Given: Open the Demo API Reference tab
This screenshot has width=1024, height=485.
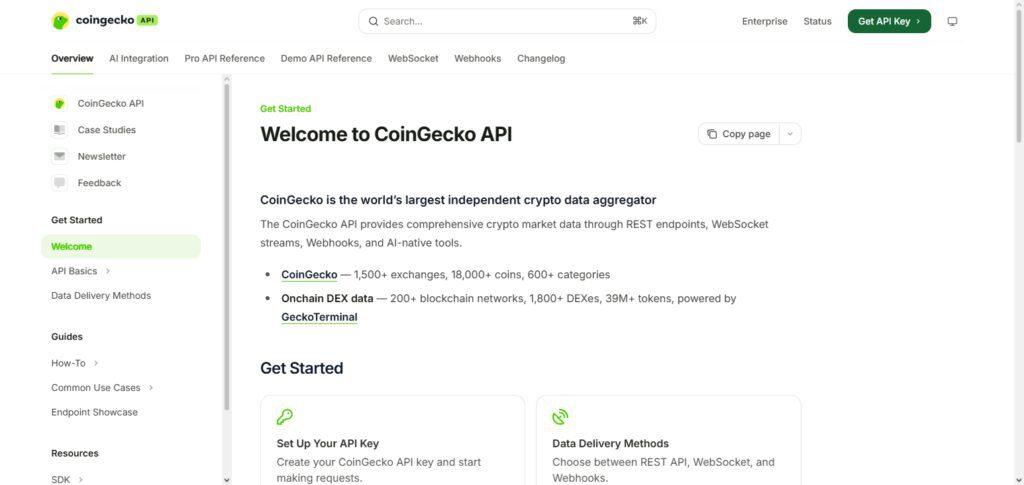Looking at the screenshot, I should 327,59.
